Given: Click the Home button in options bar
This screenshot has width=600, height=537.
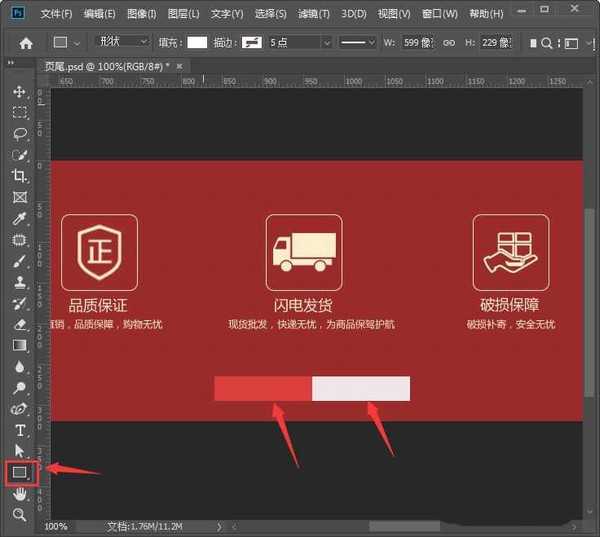Looking at the screenshot, I should coord(26,43).
